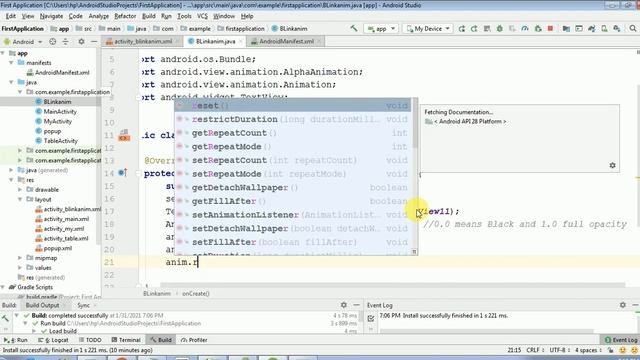
Task: Click UTF-8 encoding selector in status bar
Action: click(559, 350)
